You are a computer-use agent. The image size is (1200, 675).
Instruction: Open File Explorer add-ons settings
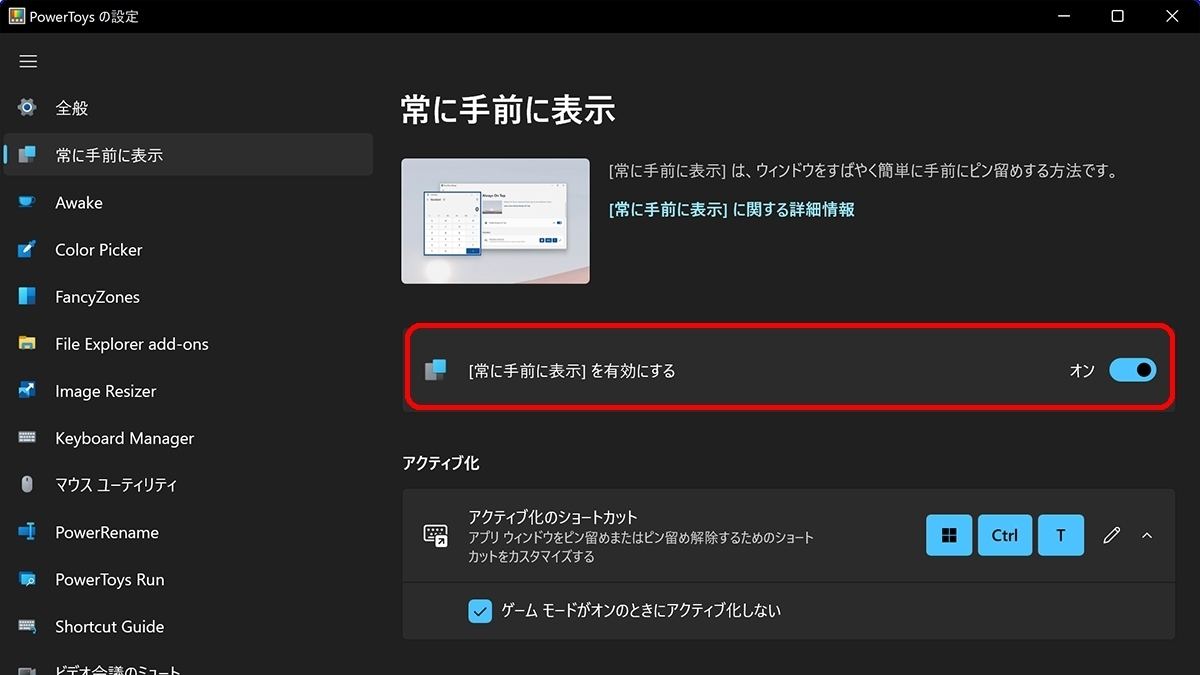(188, 344)
